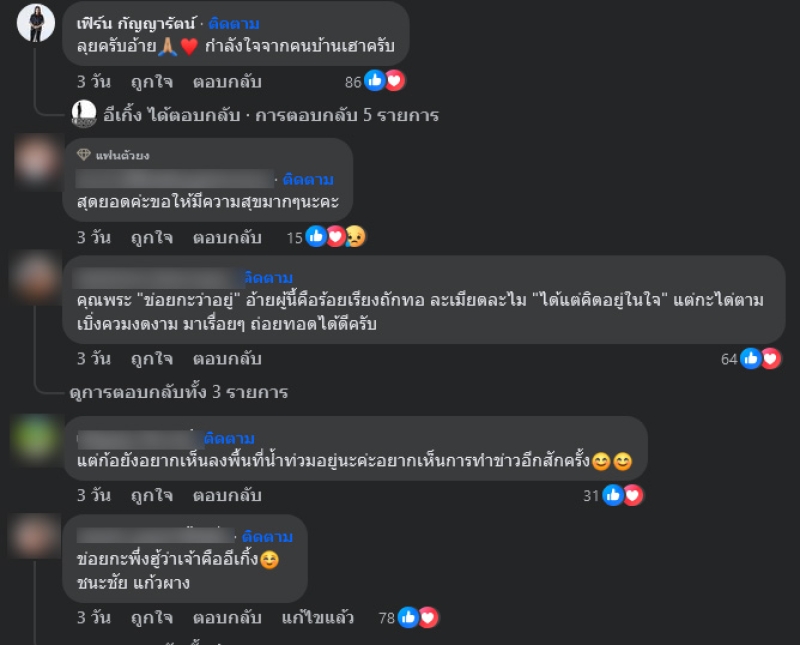800x645 pixels.
Task: Open เฟิร์น กัญญารัตน์ profile picture
Action: (x=36, y=23)
